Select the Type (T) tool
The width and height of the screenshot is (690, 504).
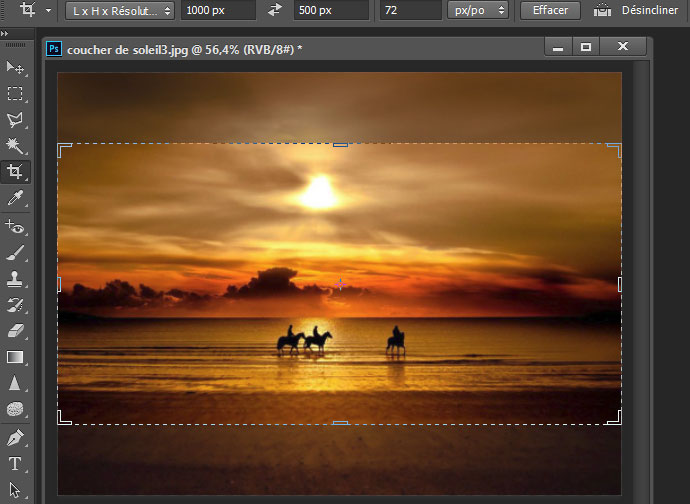pyautogui.click(x=15, y=464)
